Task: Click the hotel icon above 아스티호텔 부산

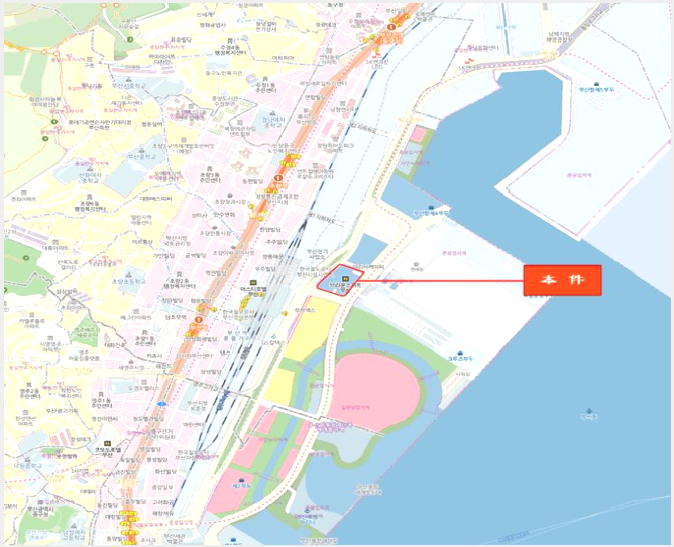Action: (253, 282)
